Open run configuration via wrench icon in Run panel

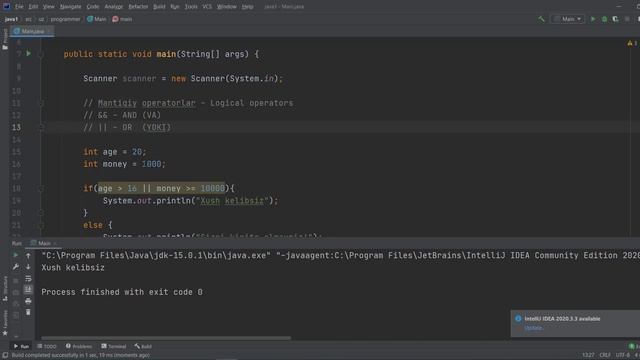pos(16,267)
